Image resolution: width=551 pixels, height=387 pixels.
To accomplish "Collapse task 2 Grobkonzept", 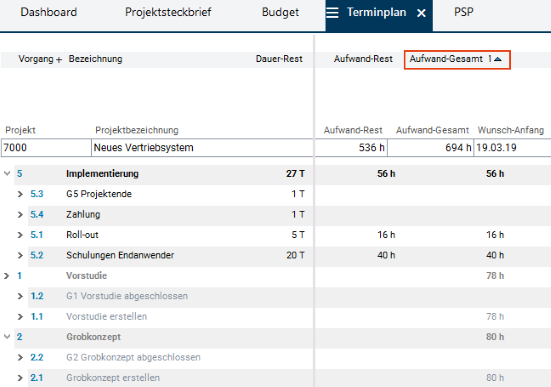I will pos(7,337).
